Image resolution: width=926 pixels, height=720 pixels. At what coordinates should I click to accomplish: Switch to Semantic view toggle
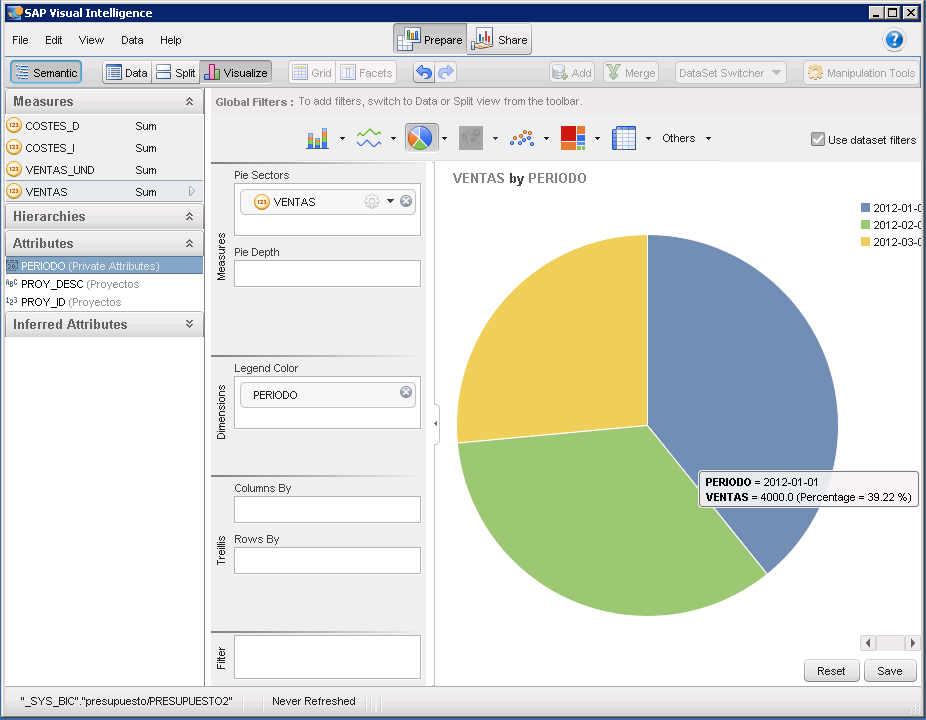(x=46, y=73)
